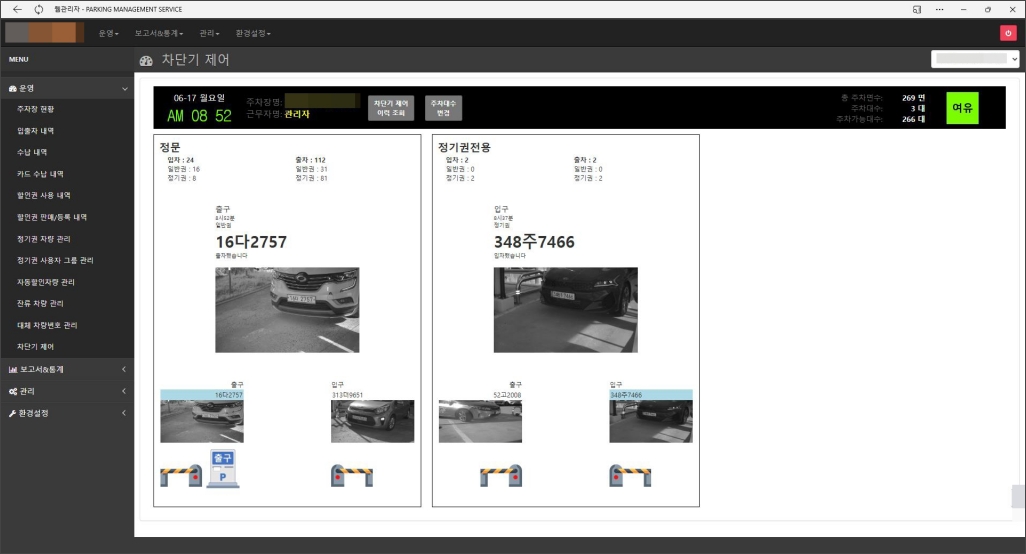Click the blue 출구 parking kiosk icon

(x=223, y=468)
